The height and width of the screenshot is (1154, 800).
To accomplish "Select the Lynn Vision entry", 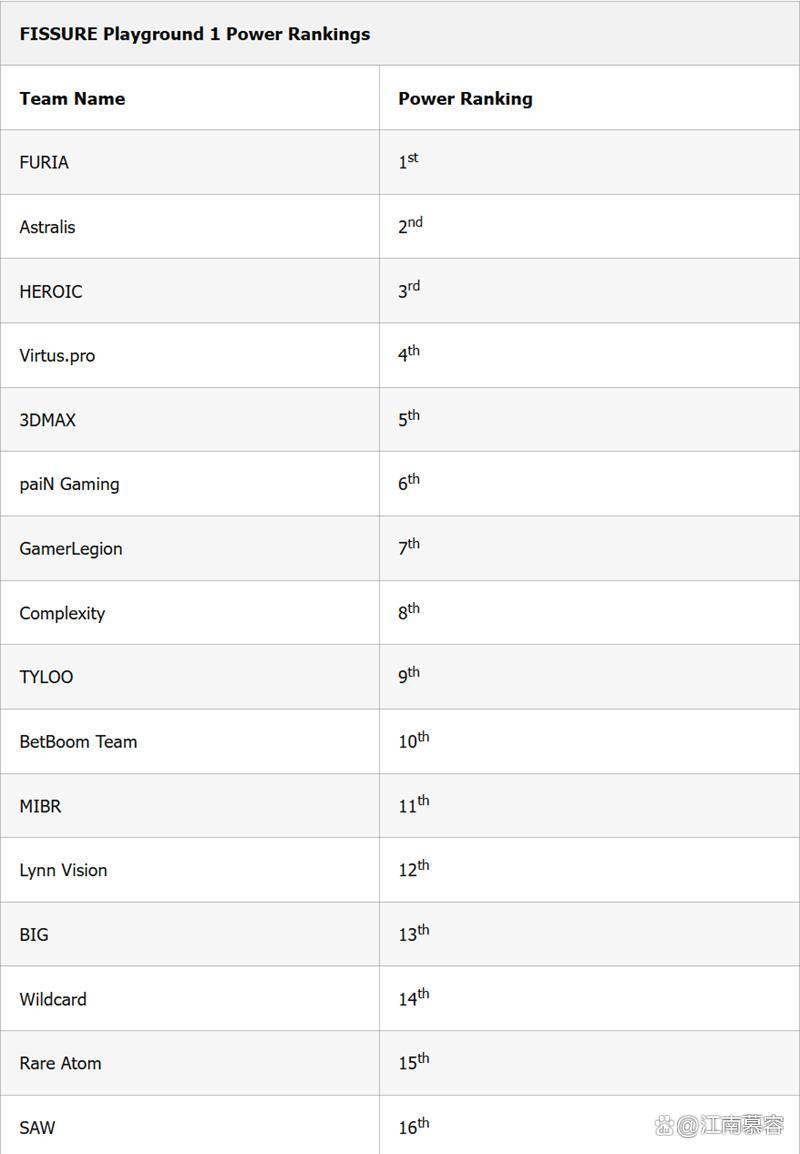I will [x=63, y=871].
